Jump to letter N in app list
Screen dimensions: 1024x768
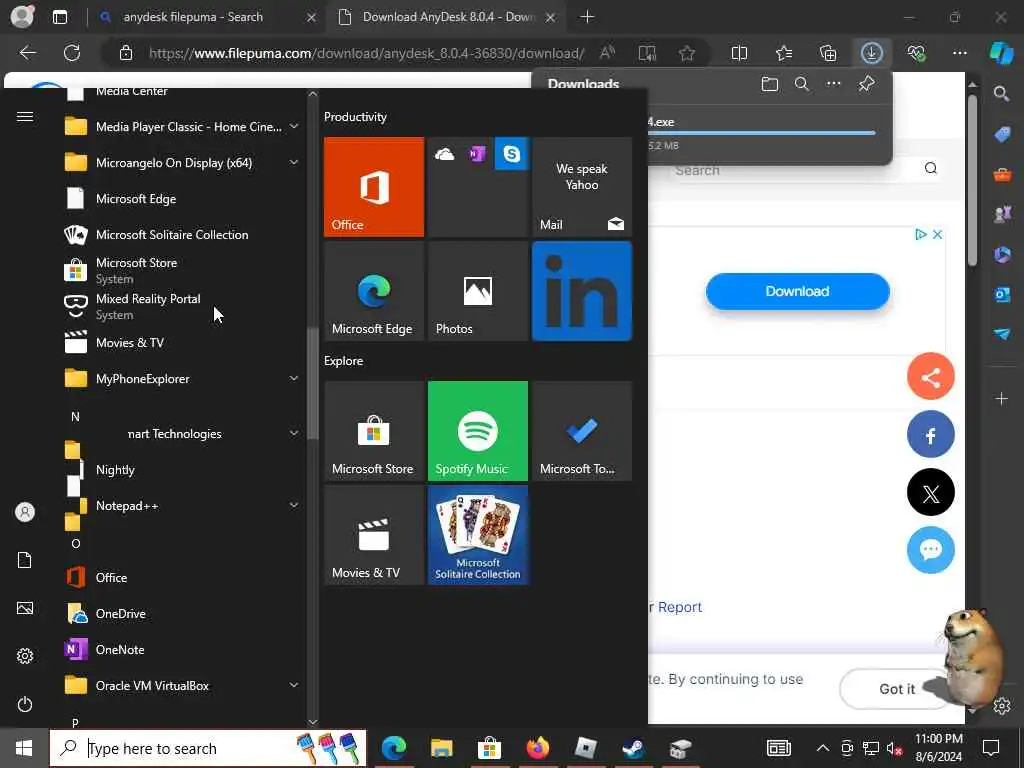[x=75, y=417]
